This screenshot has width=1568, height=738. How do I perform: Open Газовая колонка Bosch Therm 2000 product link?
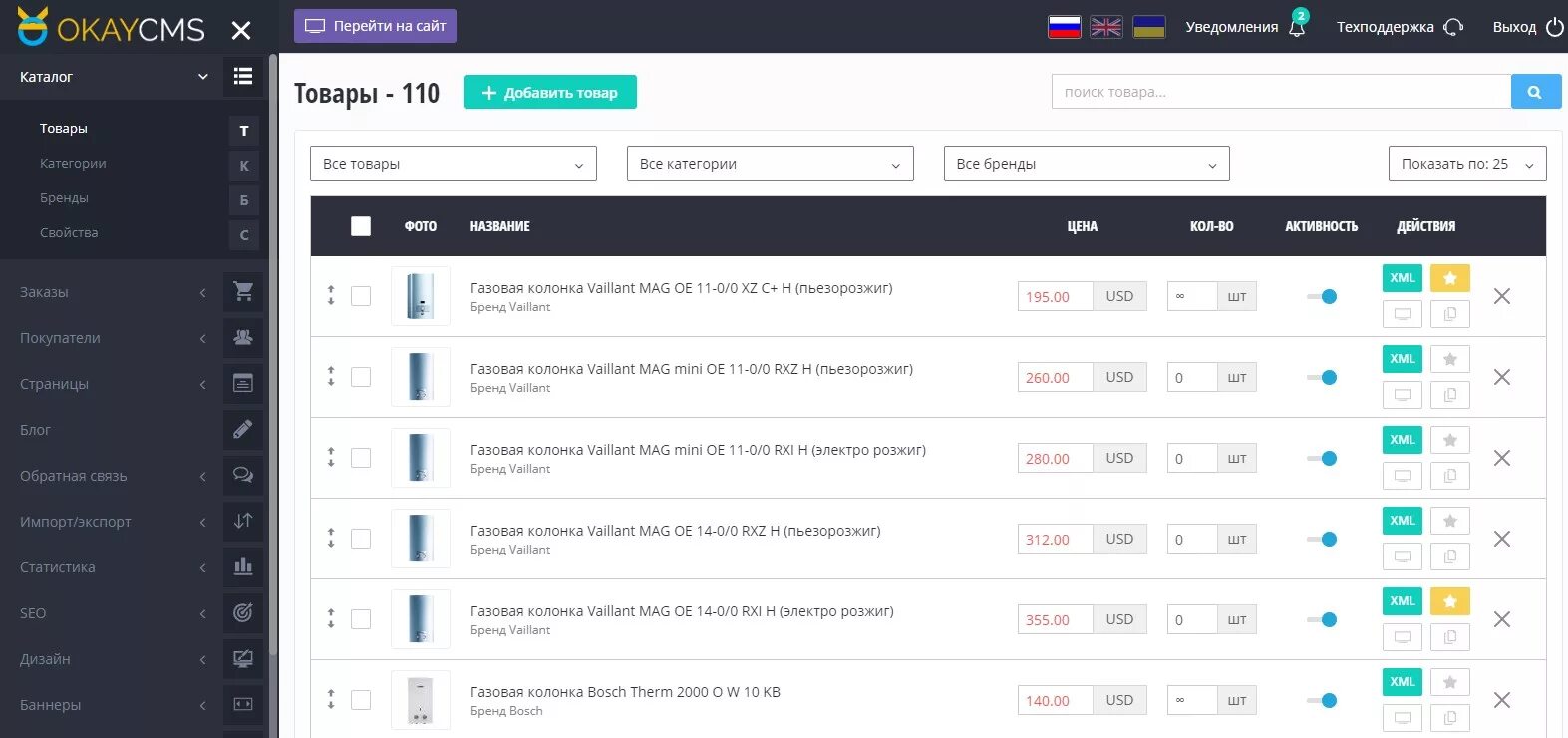[625, 692]
